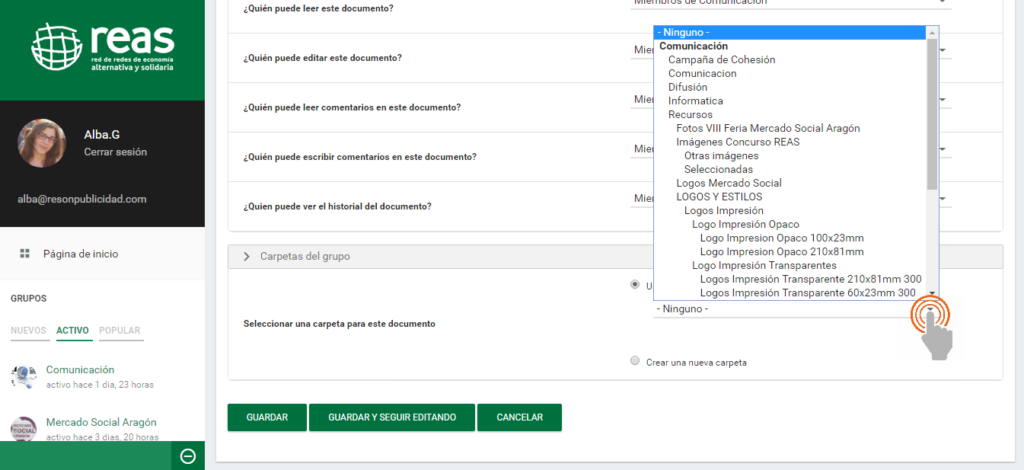Screen dimensions: 1024x470
Task: Open the Comunicación group avatar icon
Action: click(24, 376)
